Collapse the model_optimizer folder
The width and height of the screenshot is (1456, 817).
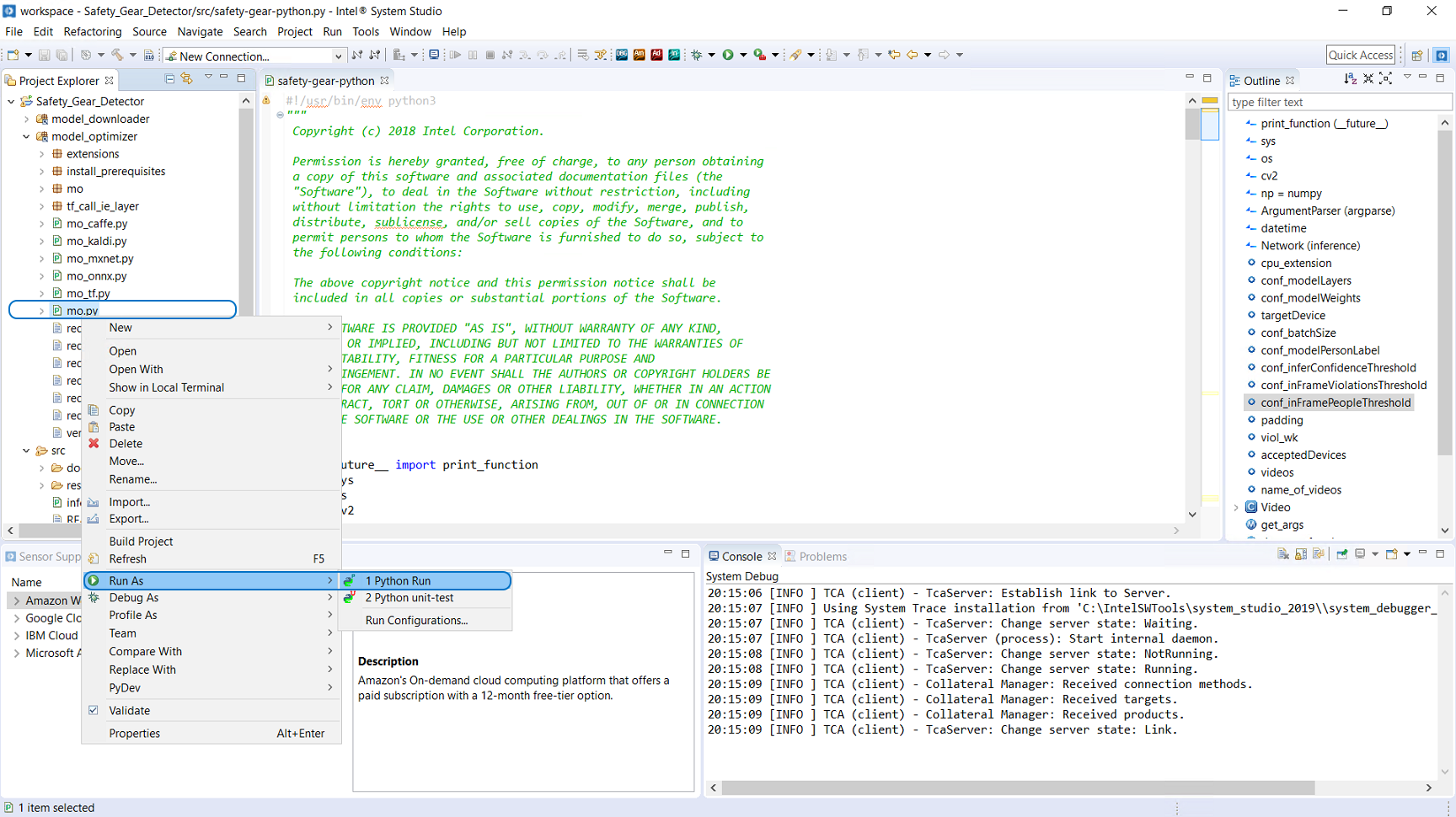pyautogui.click(x=26, y=136)
